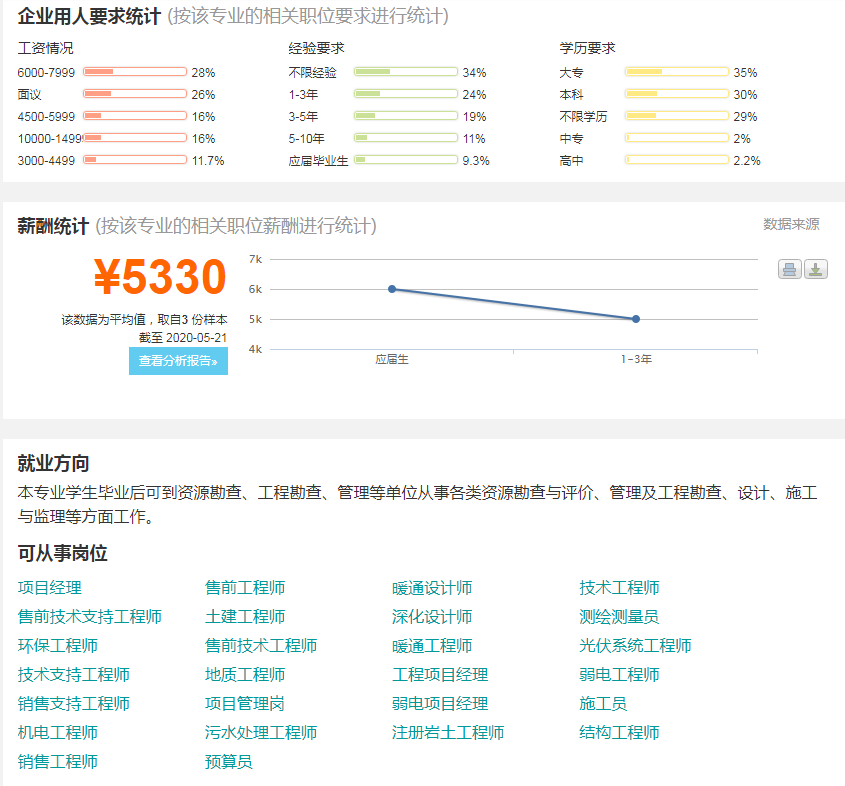Select the 项目管理岗 link

click(245, 704)
